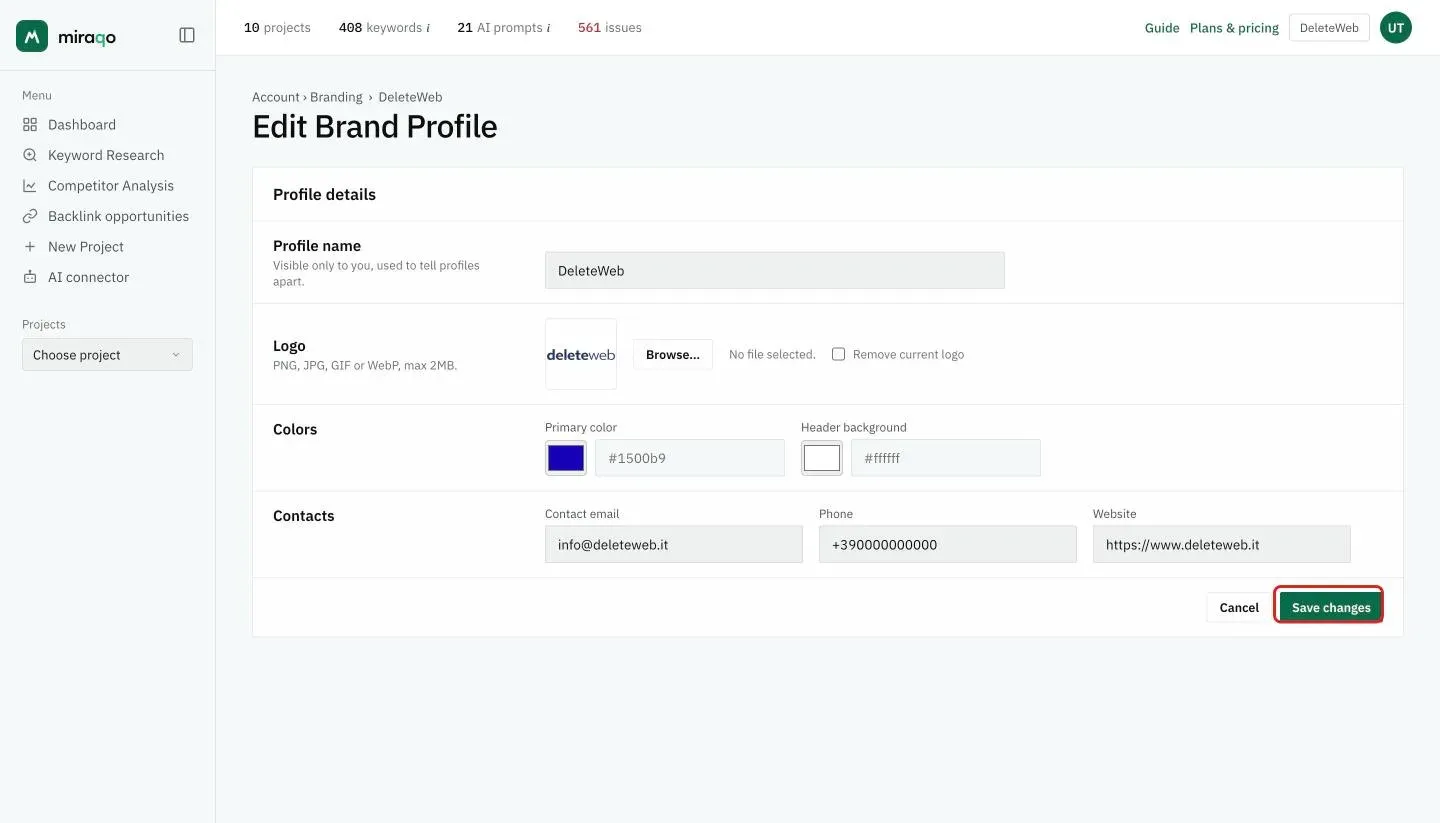Click the 561 issues counter

point(610,28)
